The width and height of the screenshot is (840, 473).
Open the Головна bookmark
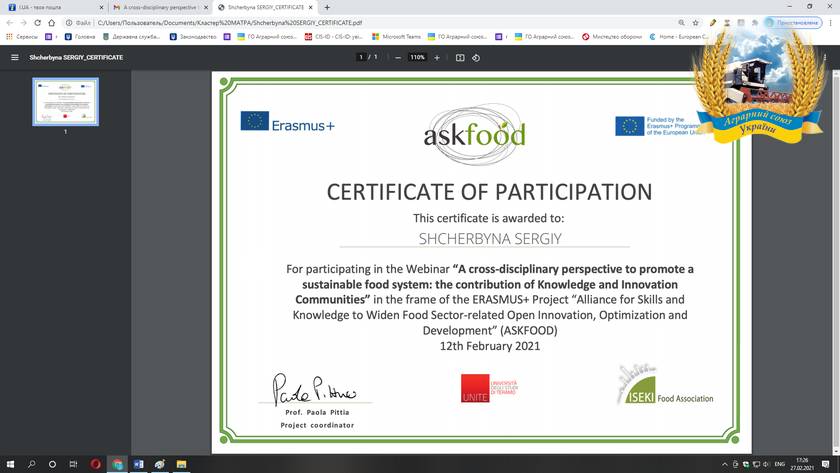click(80, 36)
